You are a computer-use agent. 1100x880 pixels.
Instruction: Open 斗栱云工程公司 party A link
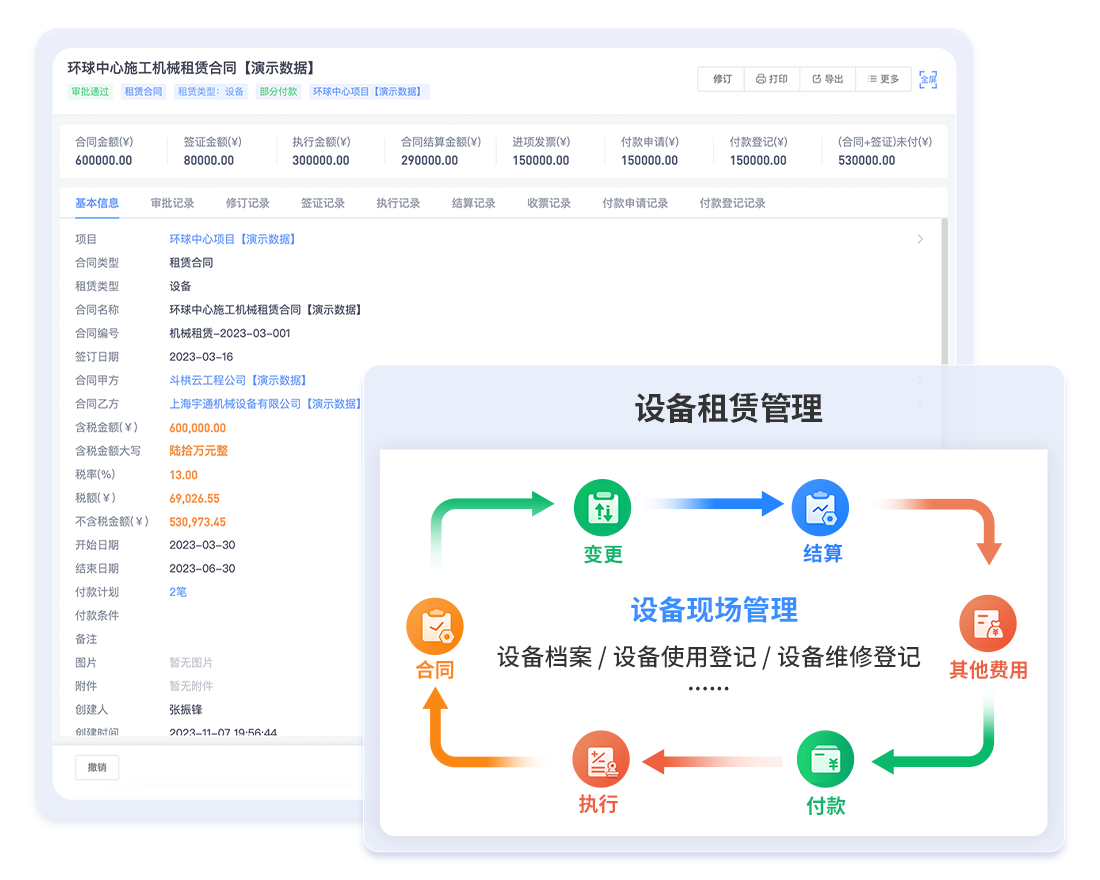tap(237, 380)
